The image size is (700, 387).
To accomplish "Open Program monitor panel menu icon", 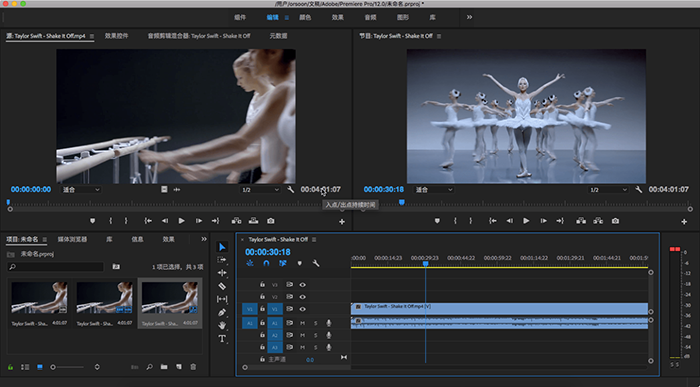I will point(439,36).
